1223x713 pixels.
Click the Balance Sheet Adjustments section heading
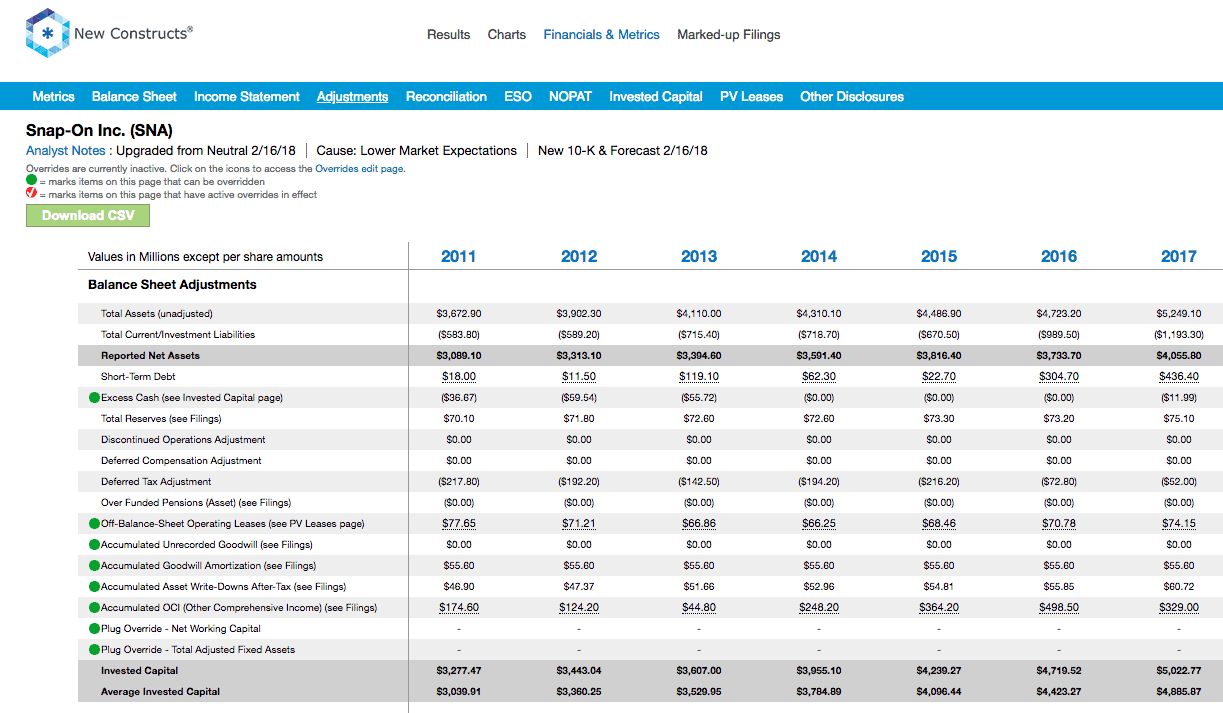click(172, 285)
